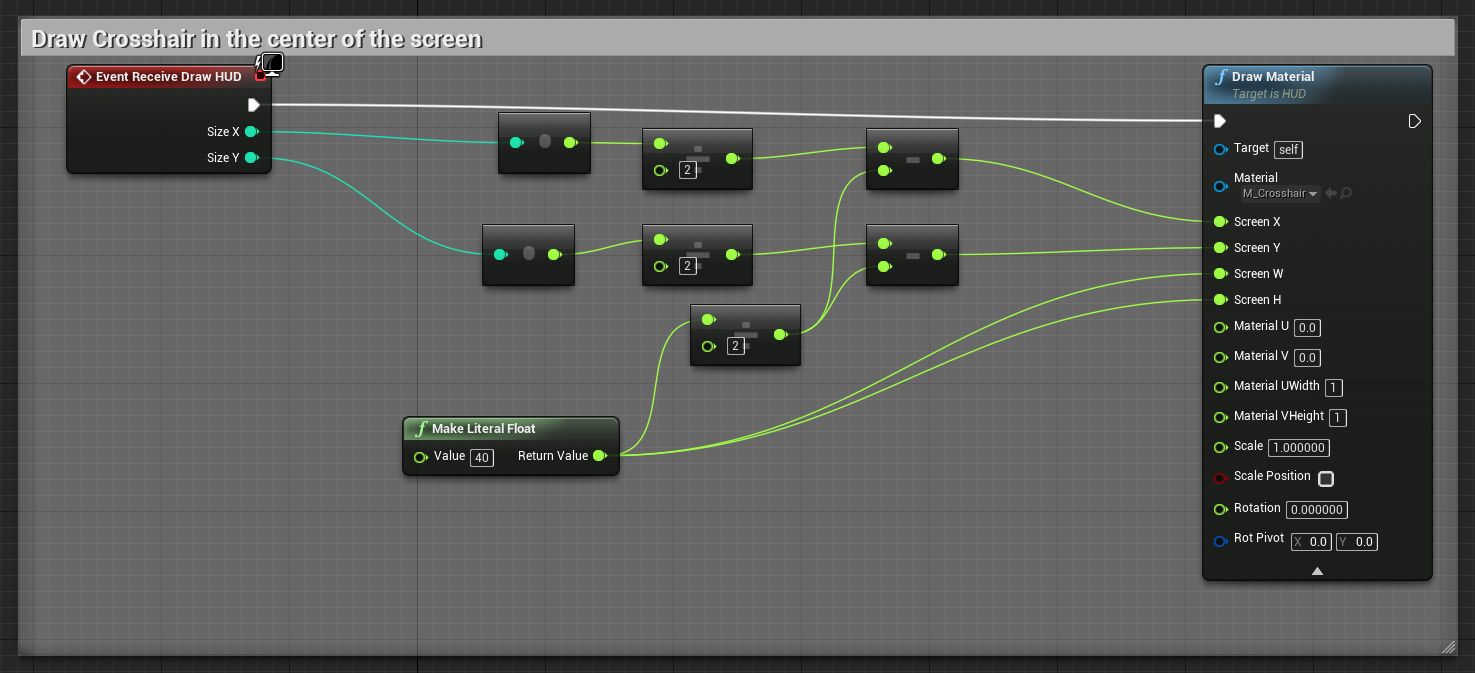Collapse the Draw Material node's advanced pins arrow
This screenshot has height=673, width=1475.
1317,571
